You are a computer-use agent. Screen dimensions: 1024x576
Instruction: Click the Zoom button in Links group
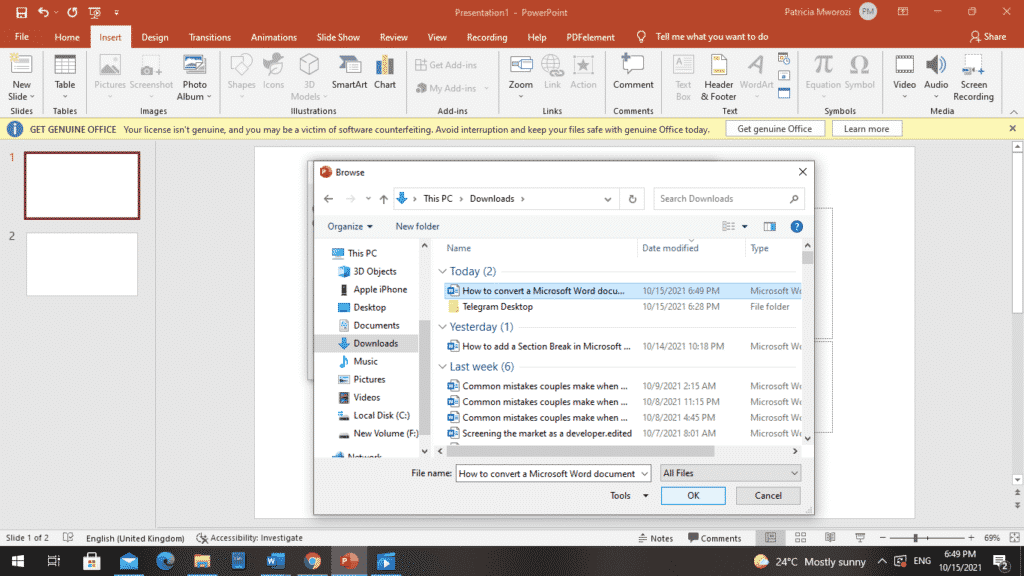[x=520, y=77]
